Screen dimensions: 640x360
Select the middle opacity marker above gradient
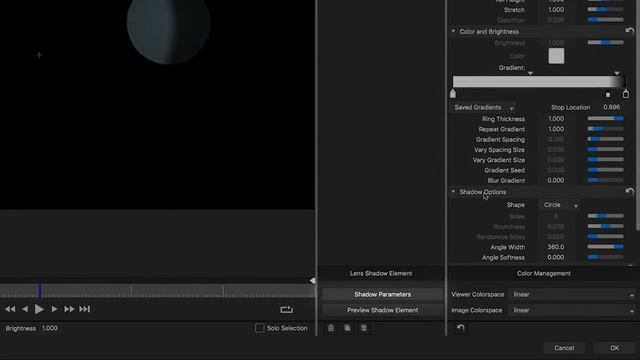530,73
